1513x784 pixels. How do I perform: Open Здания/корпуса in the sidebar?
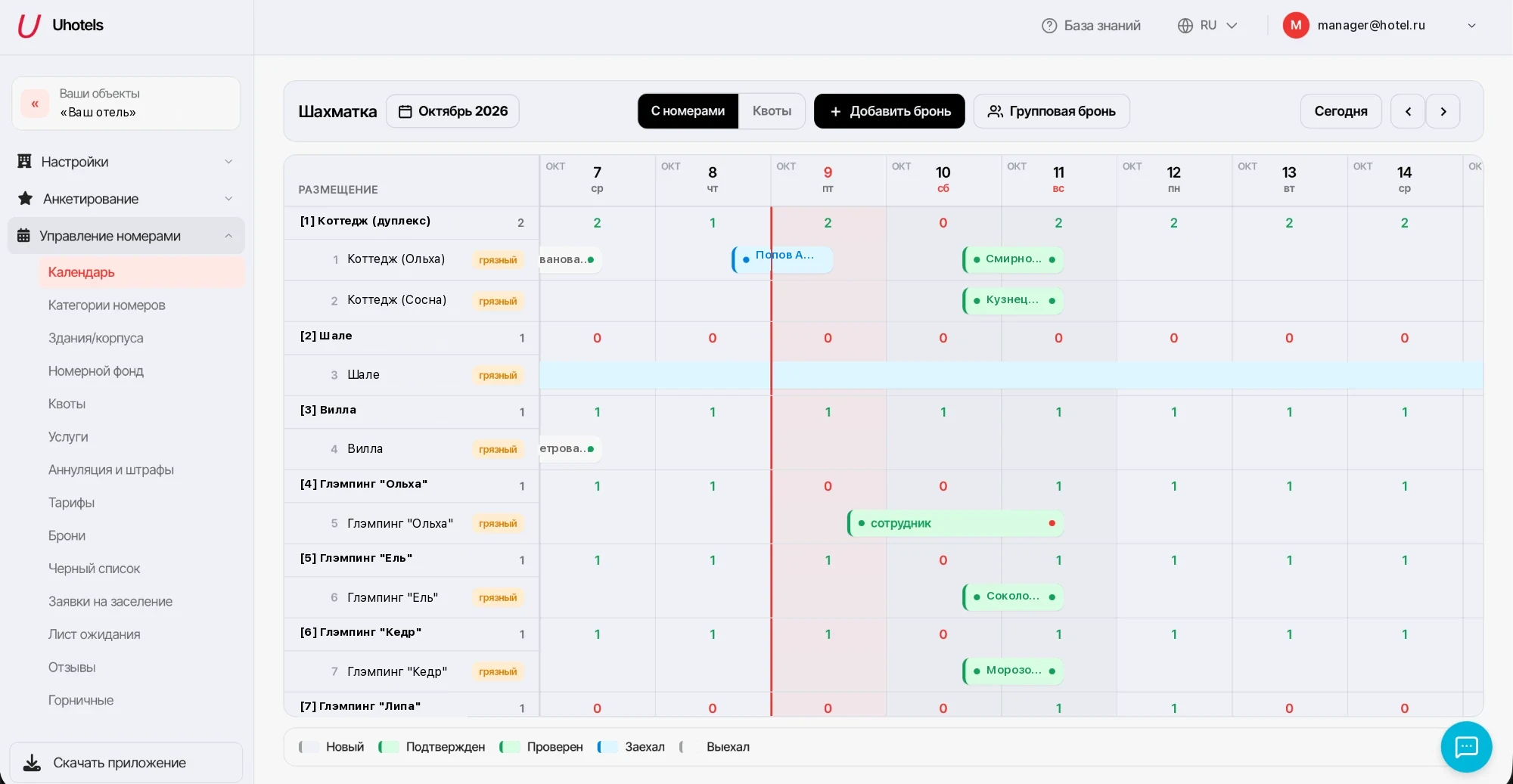(95, 338)
